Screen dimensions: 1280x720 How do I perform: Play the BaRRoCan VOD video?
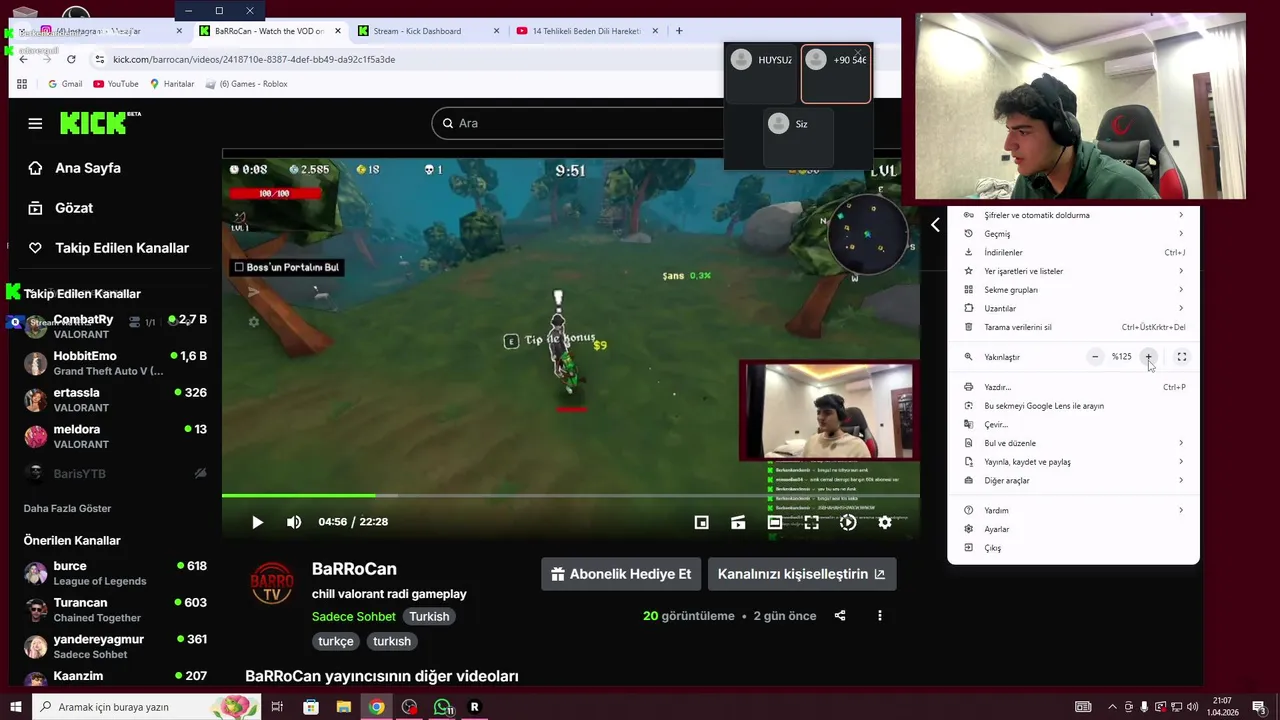pos(257,522)
